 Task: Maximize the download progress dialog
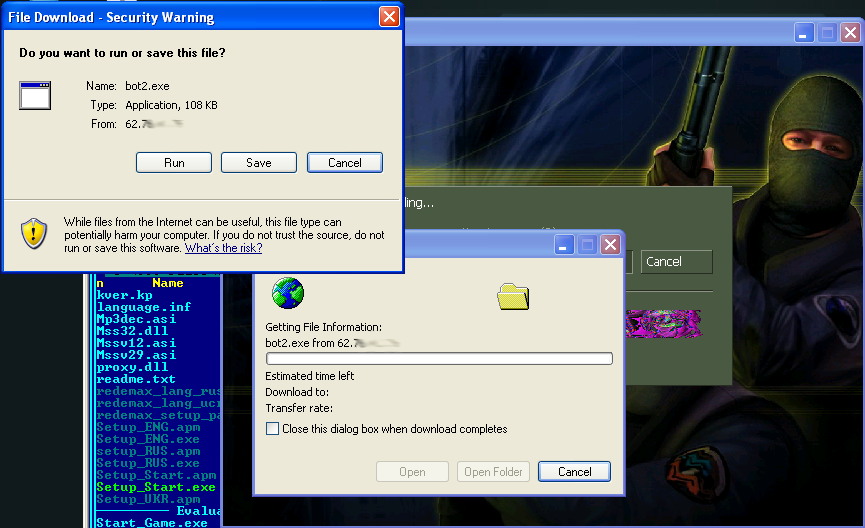click(587, 244)
